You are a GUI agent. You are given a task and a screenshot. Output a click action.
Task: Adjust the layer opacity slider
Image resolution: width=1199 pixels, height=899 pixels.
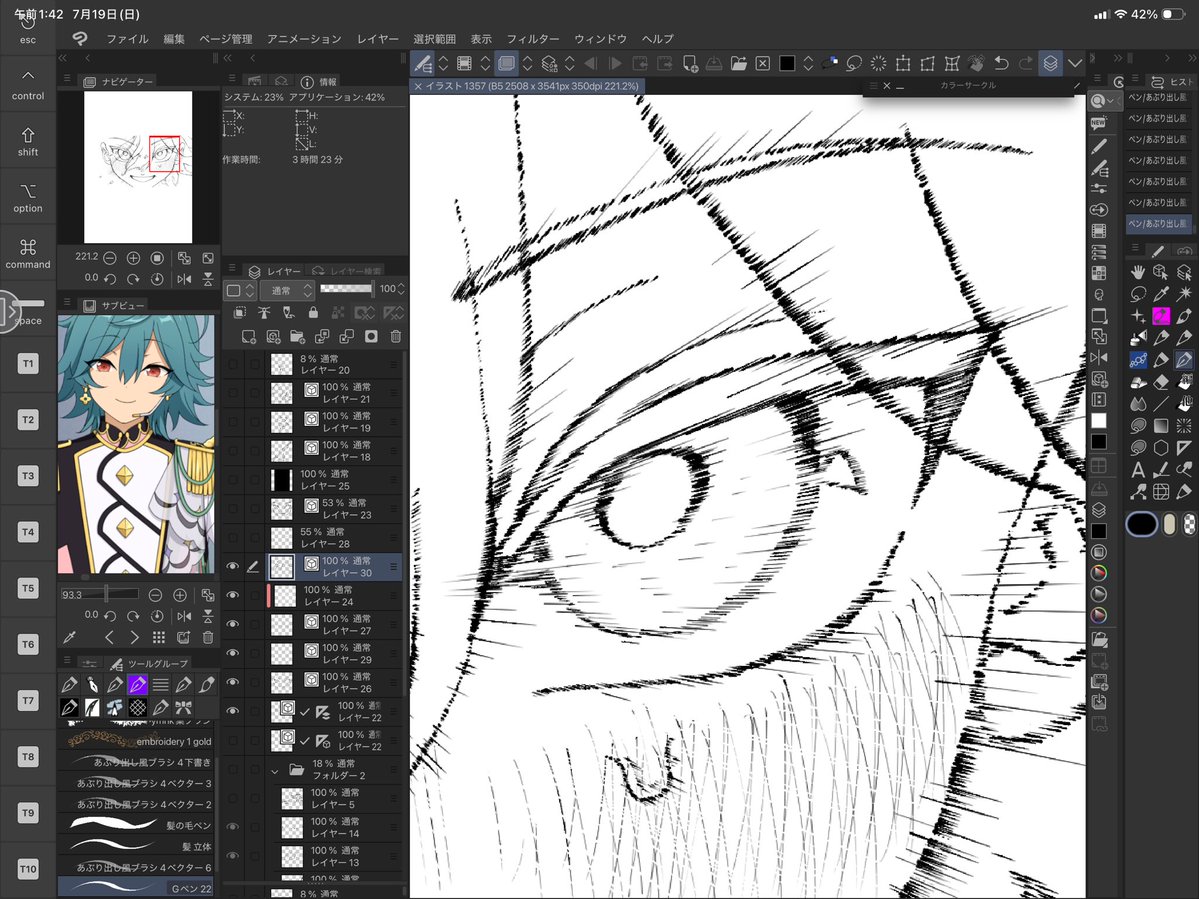(346, 288)
